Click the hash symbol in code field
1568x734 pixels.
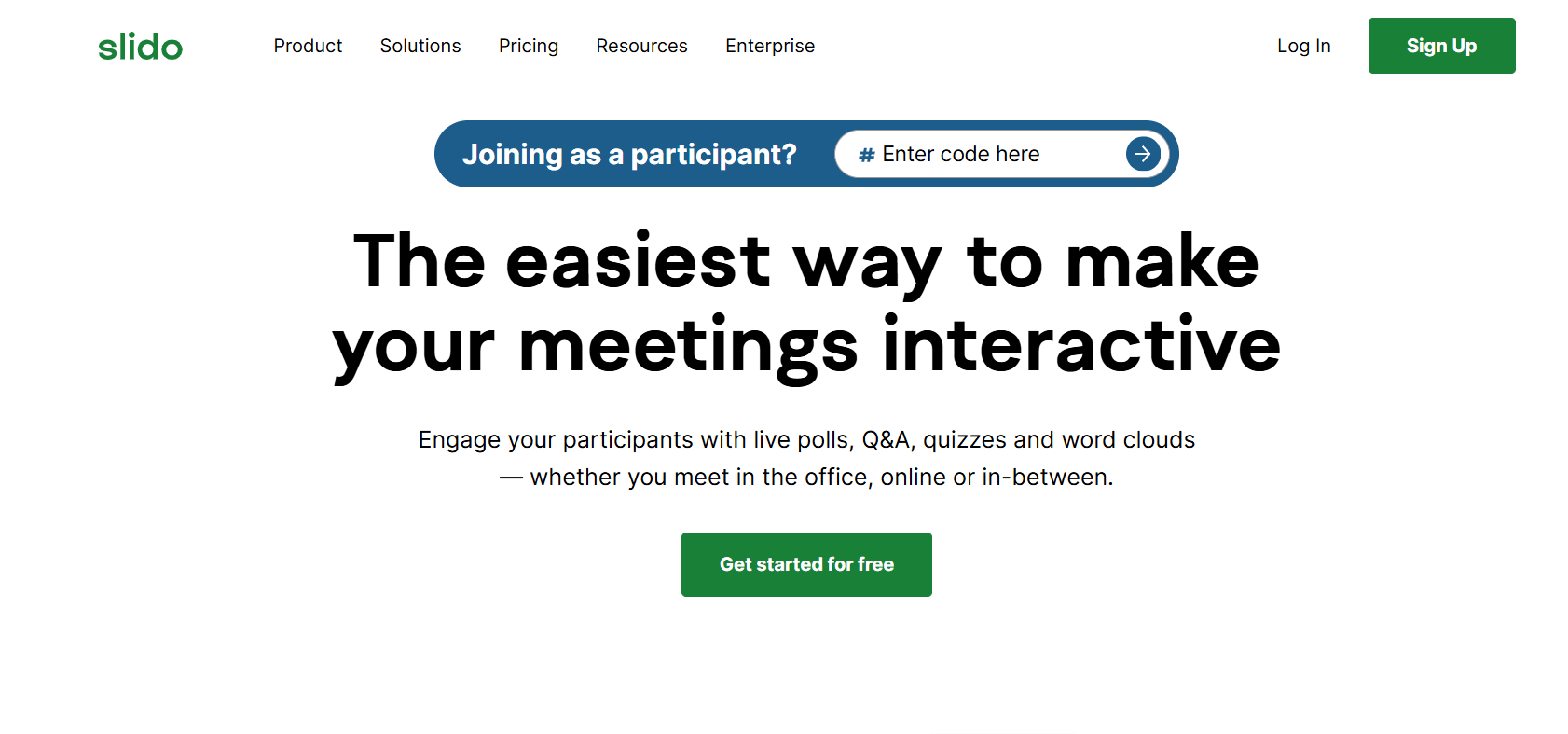pos(866,155)
